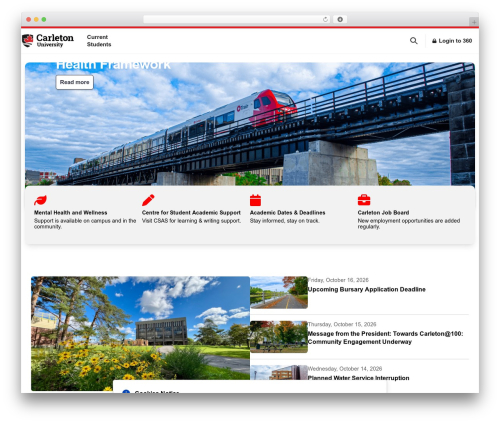Click the Message from the President thumbnail
This screenshot has height=423, width=500.
click(x=279, y=337)
